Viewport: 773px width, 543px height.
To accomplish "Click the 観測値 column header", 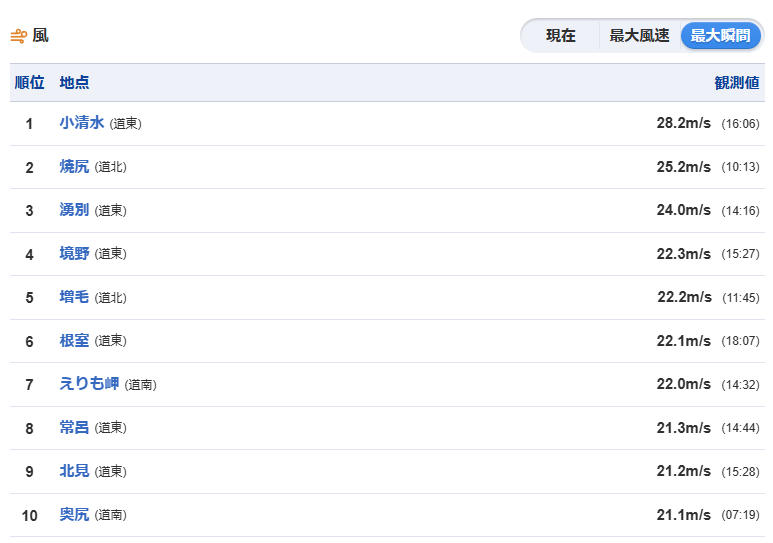I will [x=737, y=82].
